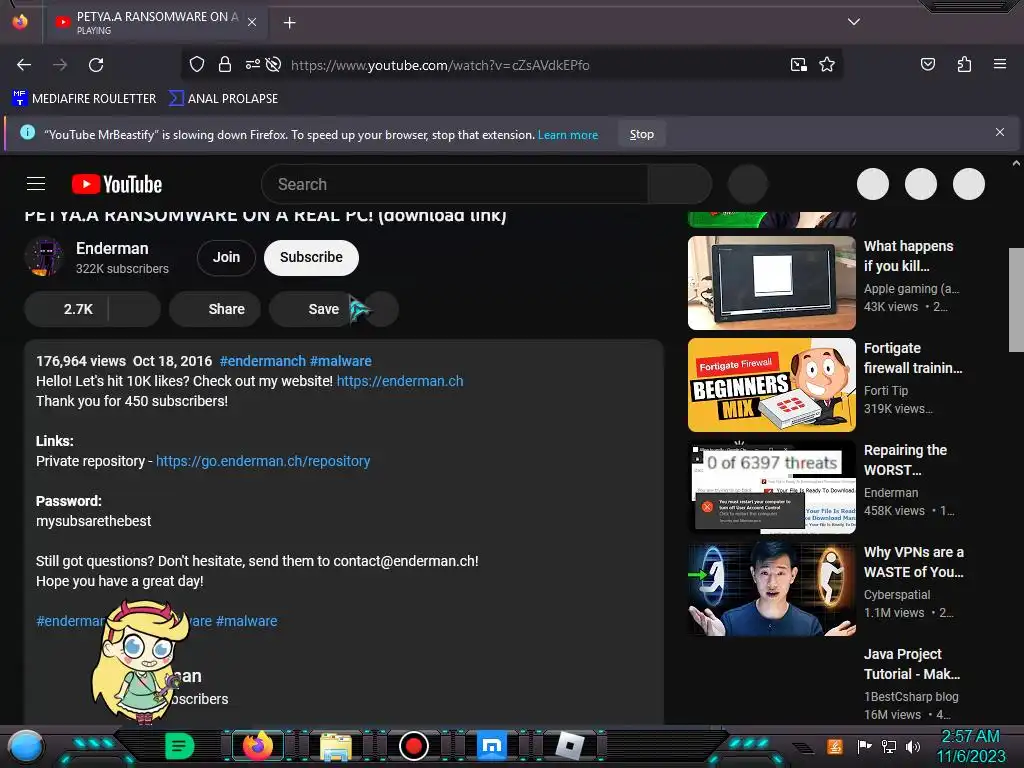The width and height of the screenshot is (1024, 768).
Task: Click the Fortigate firewall training title
Action: (913, 358)
